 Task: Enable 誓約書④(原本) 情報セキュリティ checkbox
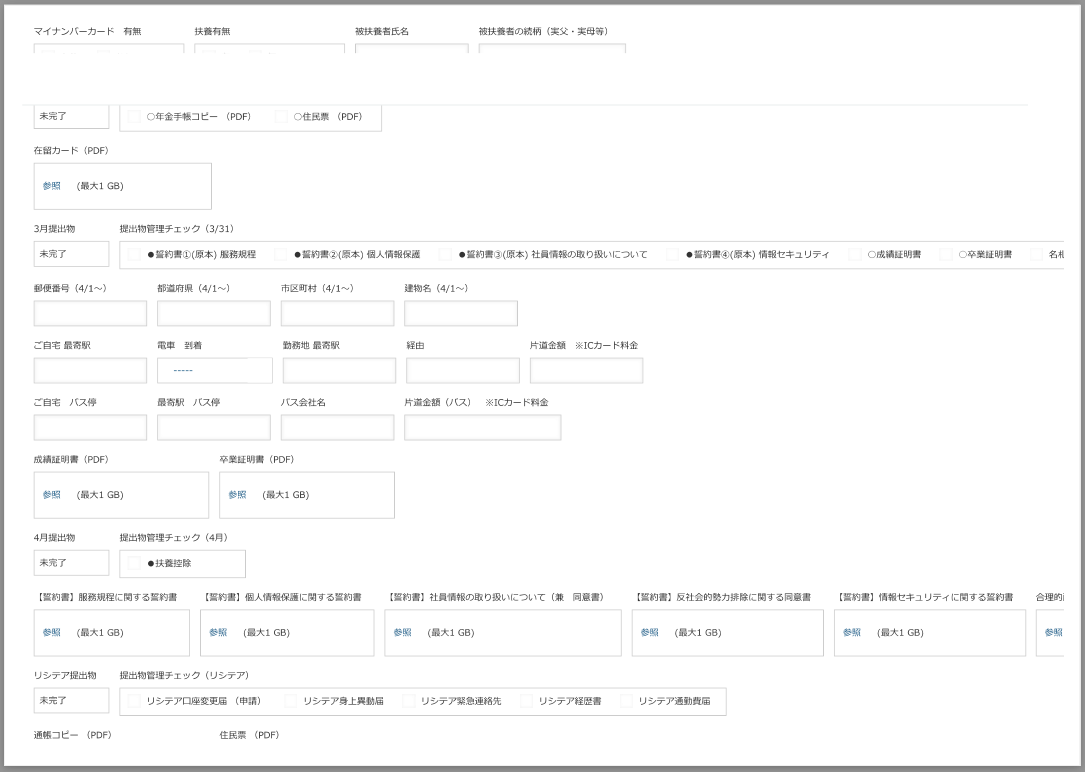673,255
